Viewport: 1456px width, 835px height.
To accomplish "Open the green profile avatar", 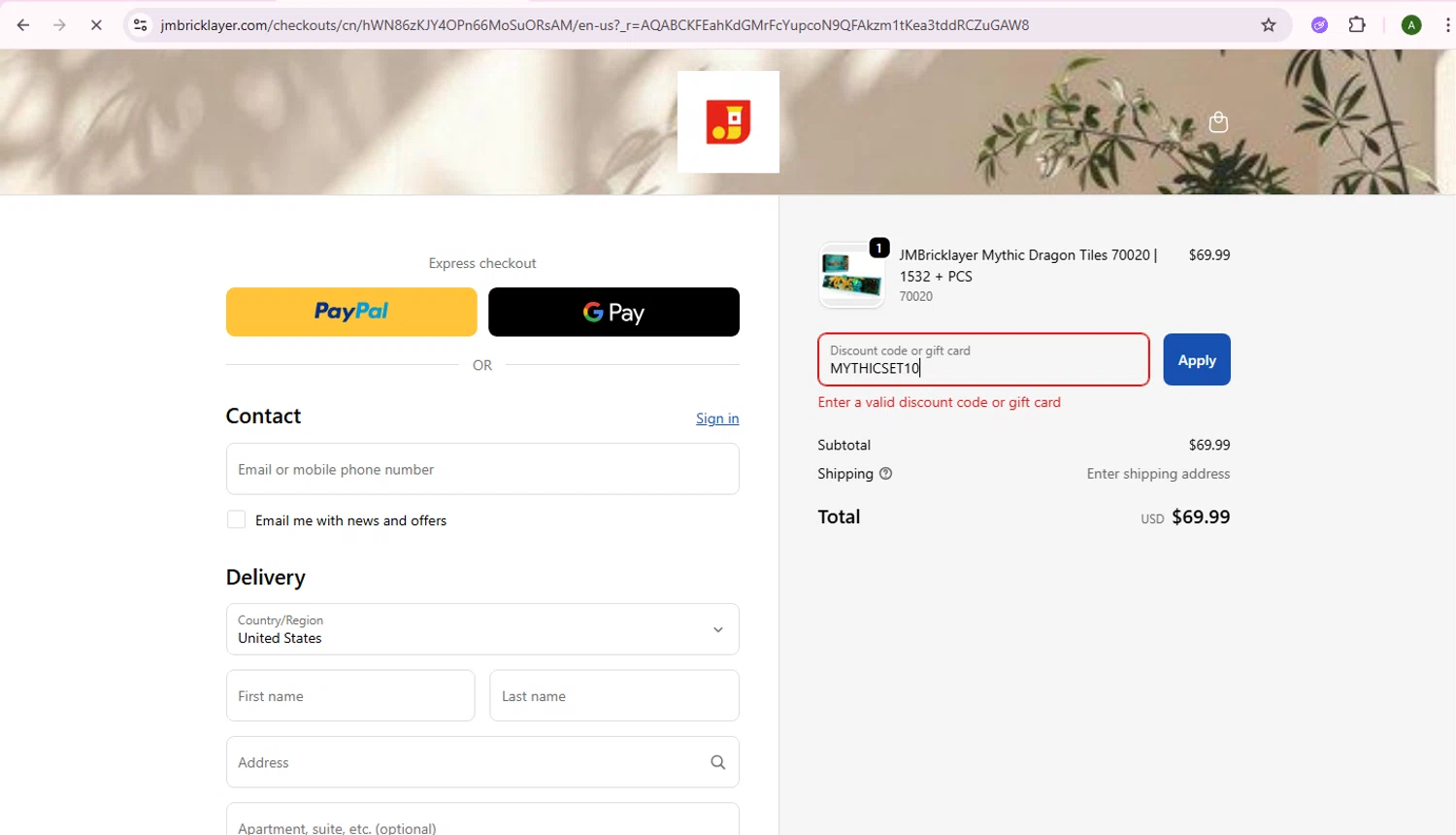I will coord(1411,25).
